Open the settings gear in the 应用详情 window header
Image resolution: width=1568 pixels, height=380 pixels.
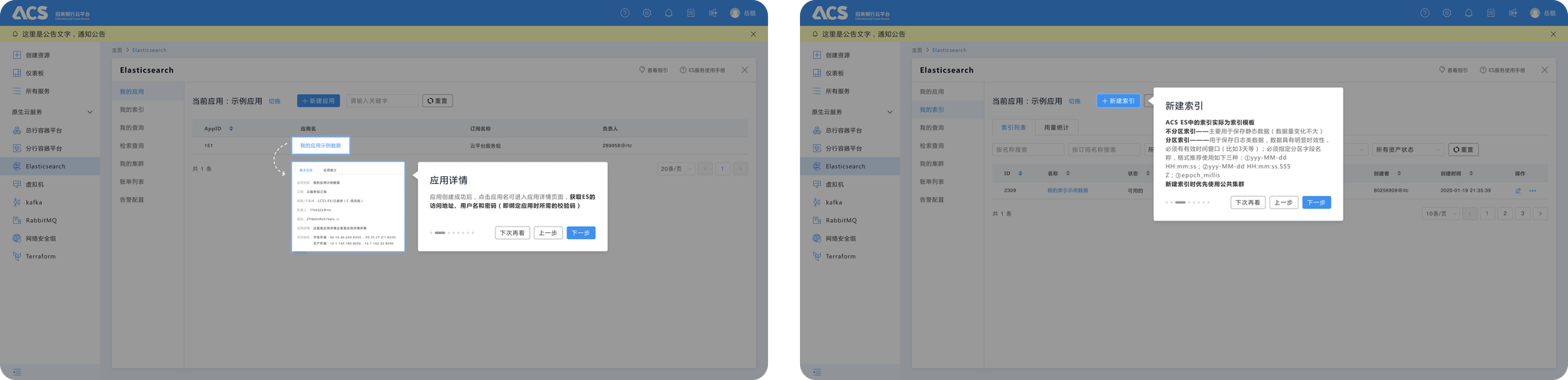[647, 13]
